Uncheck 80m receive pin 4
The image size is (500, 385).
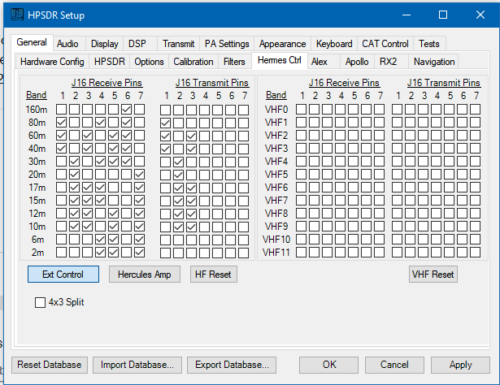(100, 122)
